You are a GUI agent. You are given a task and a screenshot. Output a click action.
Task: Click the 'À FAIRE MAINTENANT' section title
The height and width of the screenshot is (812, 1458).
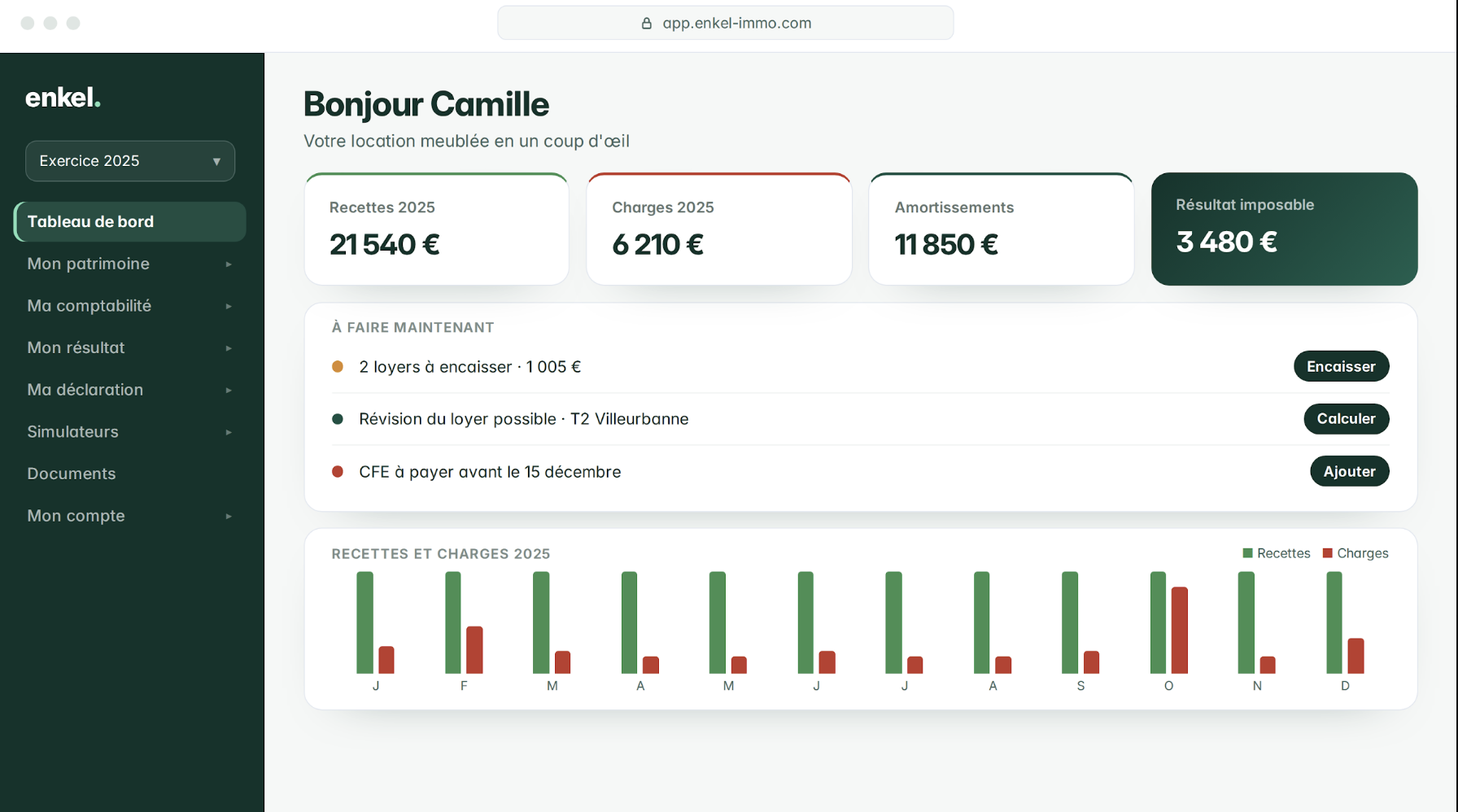[x=413, y=327]
